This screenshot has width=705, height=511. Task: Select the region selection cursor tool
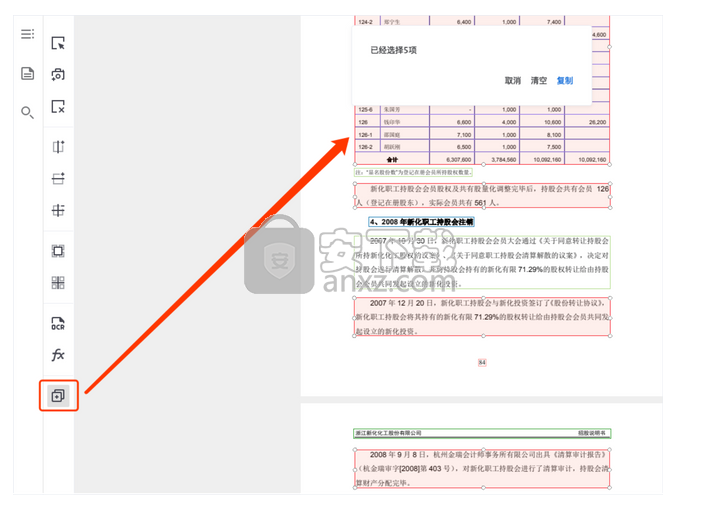(58, 43)
